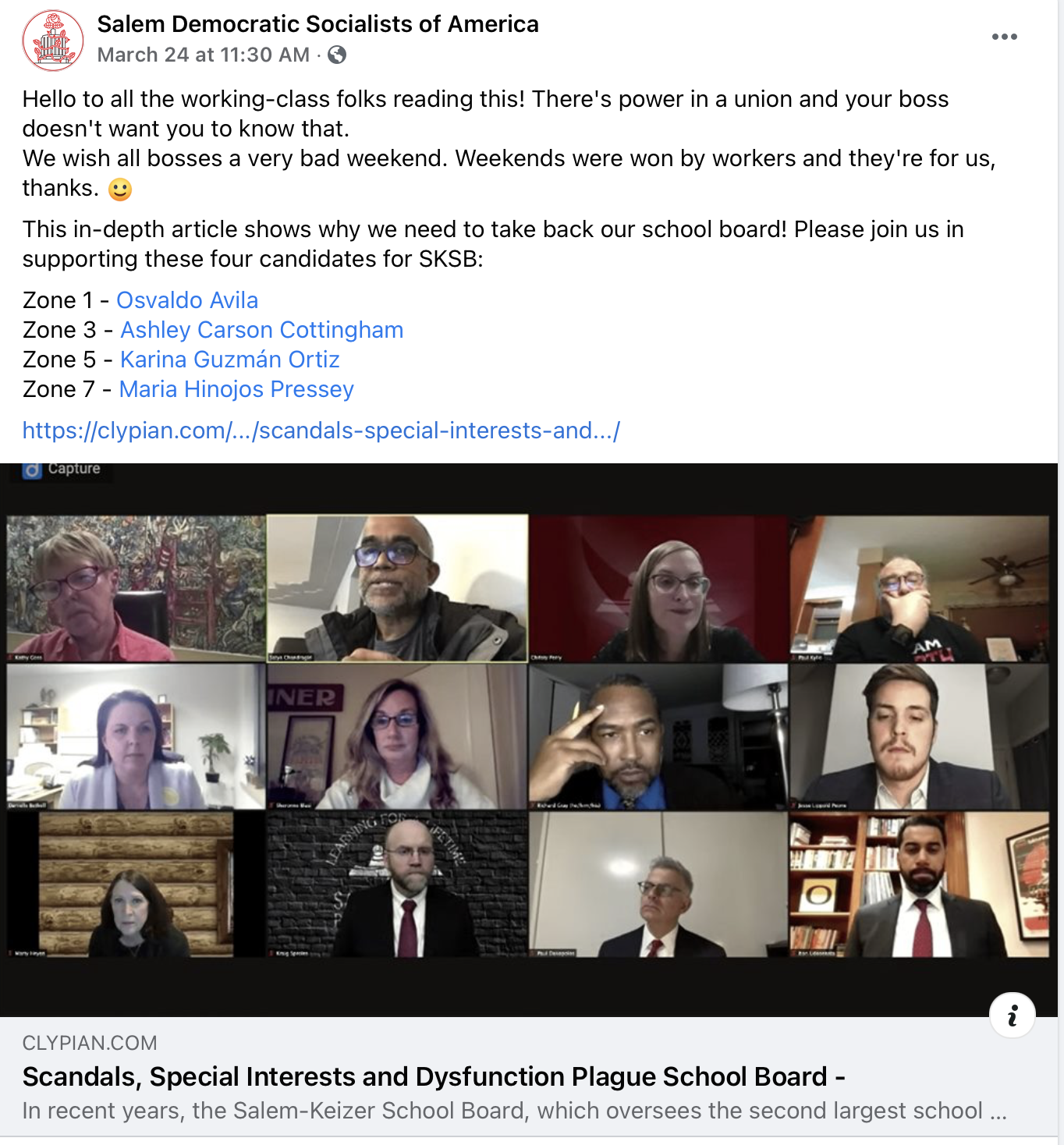Open Maria Hinojos Pressey's profile link

236,389
